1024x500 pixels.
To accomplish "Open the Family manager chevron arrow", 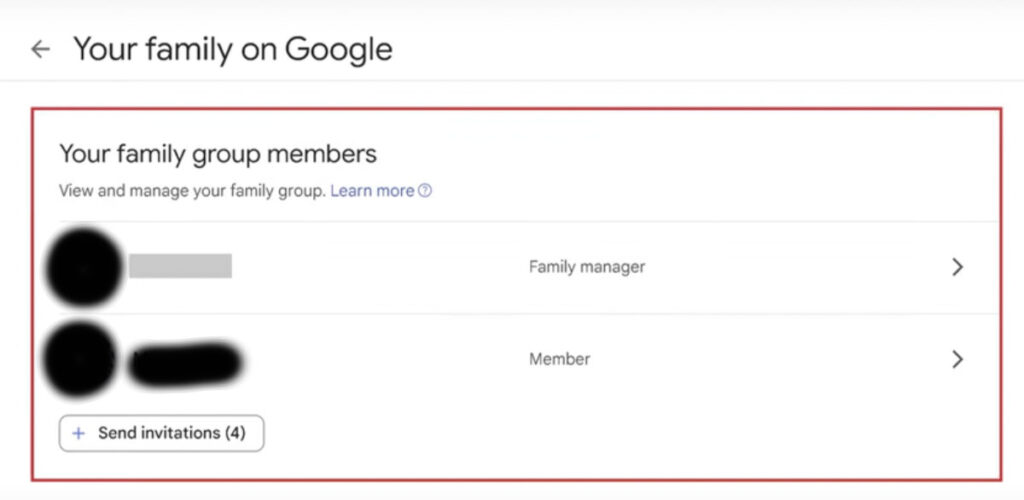I will (957, 267).
